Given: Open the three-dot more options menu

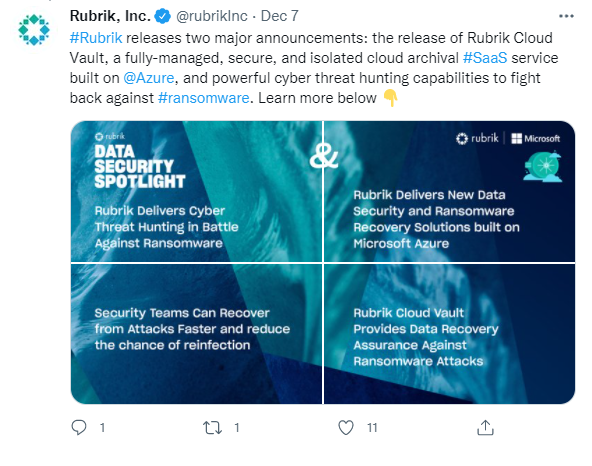Looking at the screenshot, I should coord(566,16).
